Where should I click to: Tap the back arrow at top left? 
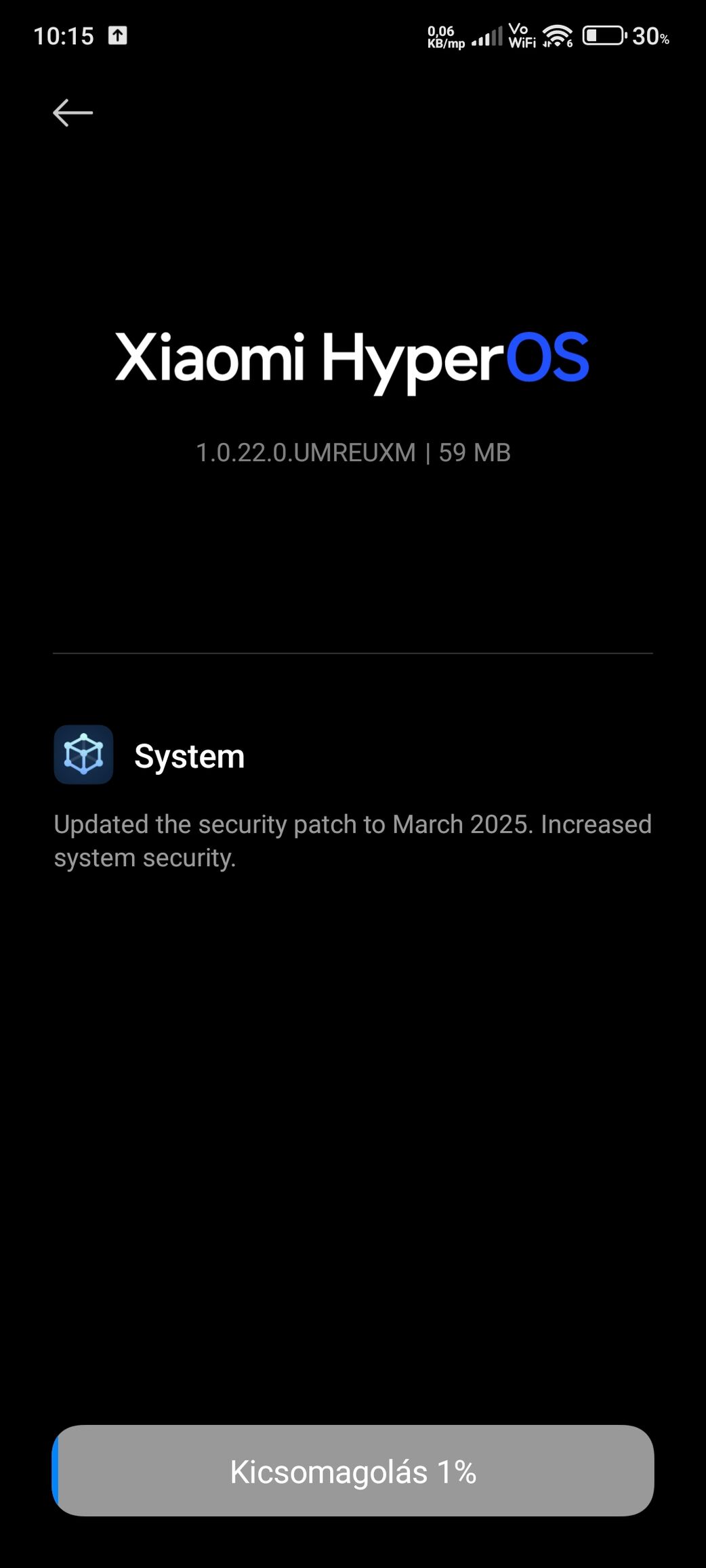pos(72,112)
